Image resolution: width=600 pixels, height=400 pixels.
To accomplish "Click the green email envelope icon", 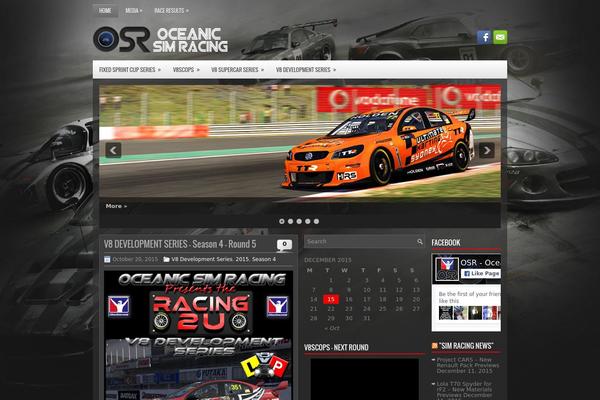I will point(500,37).
